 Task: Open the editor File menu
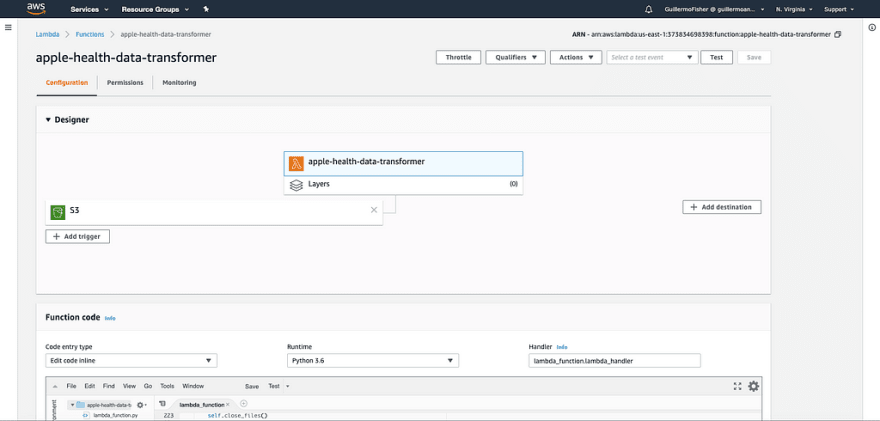pyautogui.click(x=71, y=386)
